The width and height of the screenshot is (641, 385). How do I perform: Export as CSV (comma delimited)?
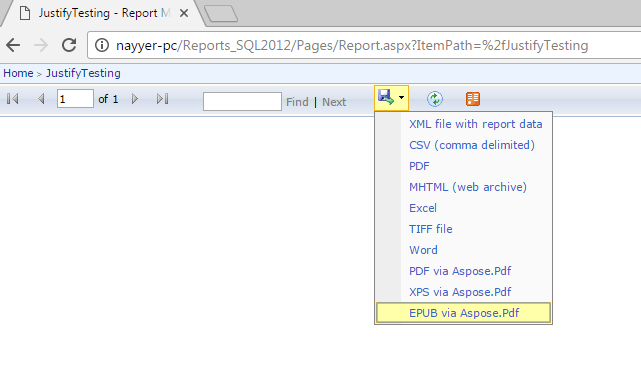472,145
